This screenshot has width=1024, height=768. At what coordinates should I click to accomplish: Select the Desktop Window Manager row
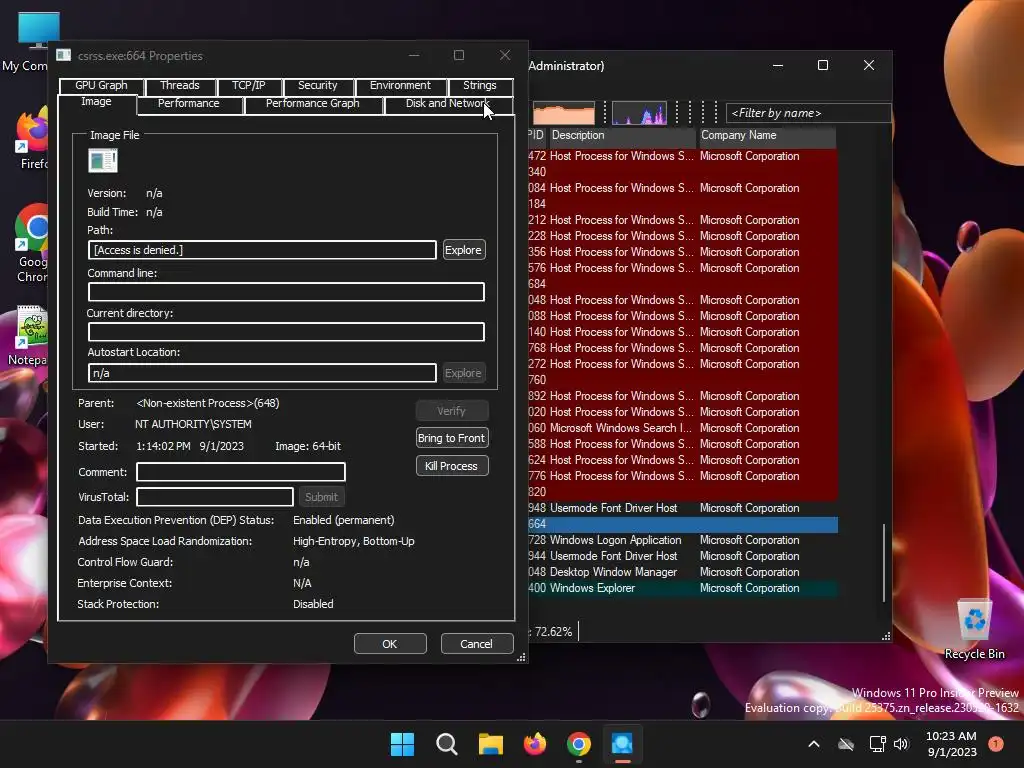click(x=683, y=572)
